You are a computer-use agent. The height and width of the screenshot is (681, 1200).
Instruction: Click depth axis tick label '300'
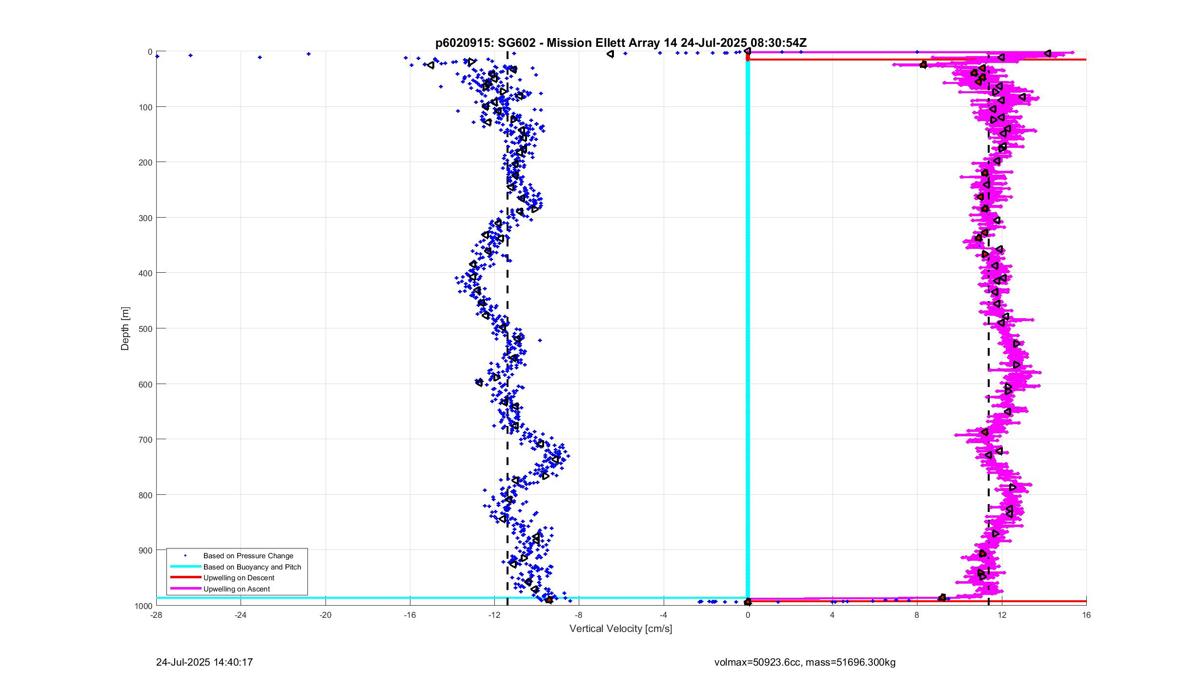coord(144,218)
